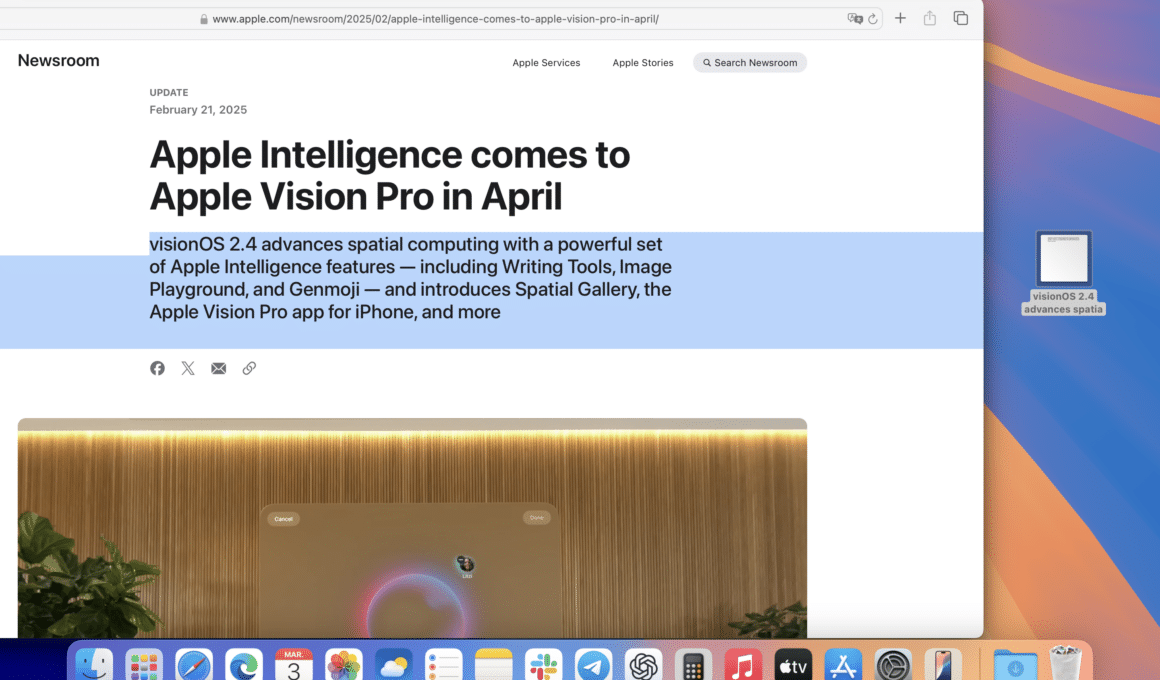
Task: Open the Downloads folder in dock
Action: click(1015, 665)
